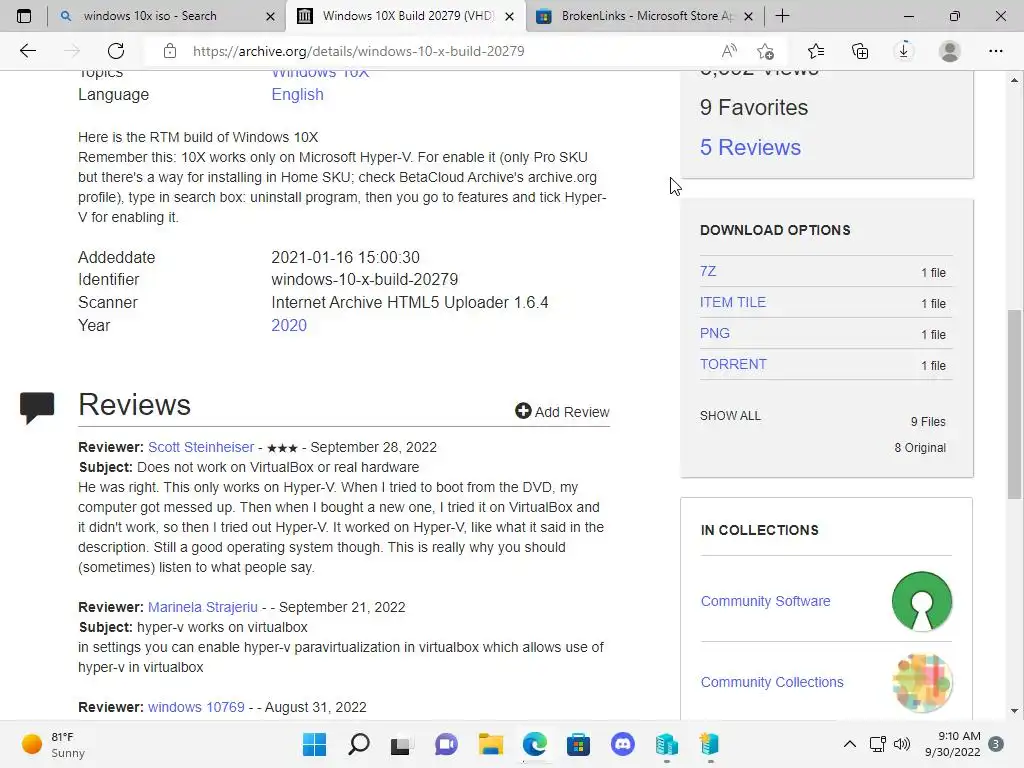Open Task View on taskbar

pyautogui.click(x=402, y=744)
